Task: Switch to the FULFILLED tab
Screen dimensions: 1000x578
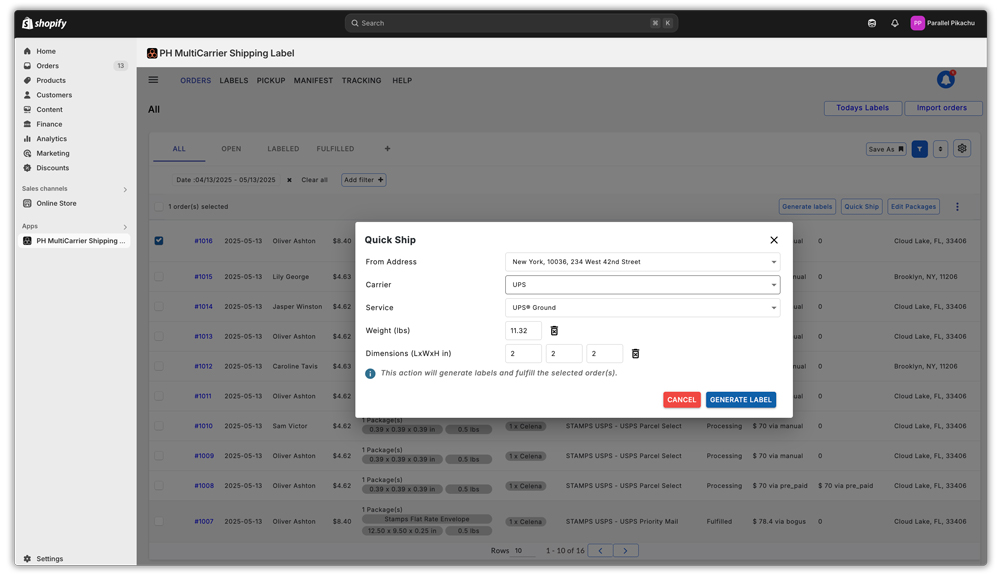Action: 335,149
